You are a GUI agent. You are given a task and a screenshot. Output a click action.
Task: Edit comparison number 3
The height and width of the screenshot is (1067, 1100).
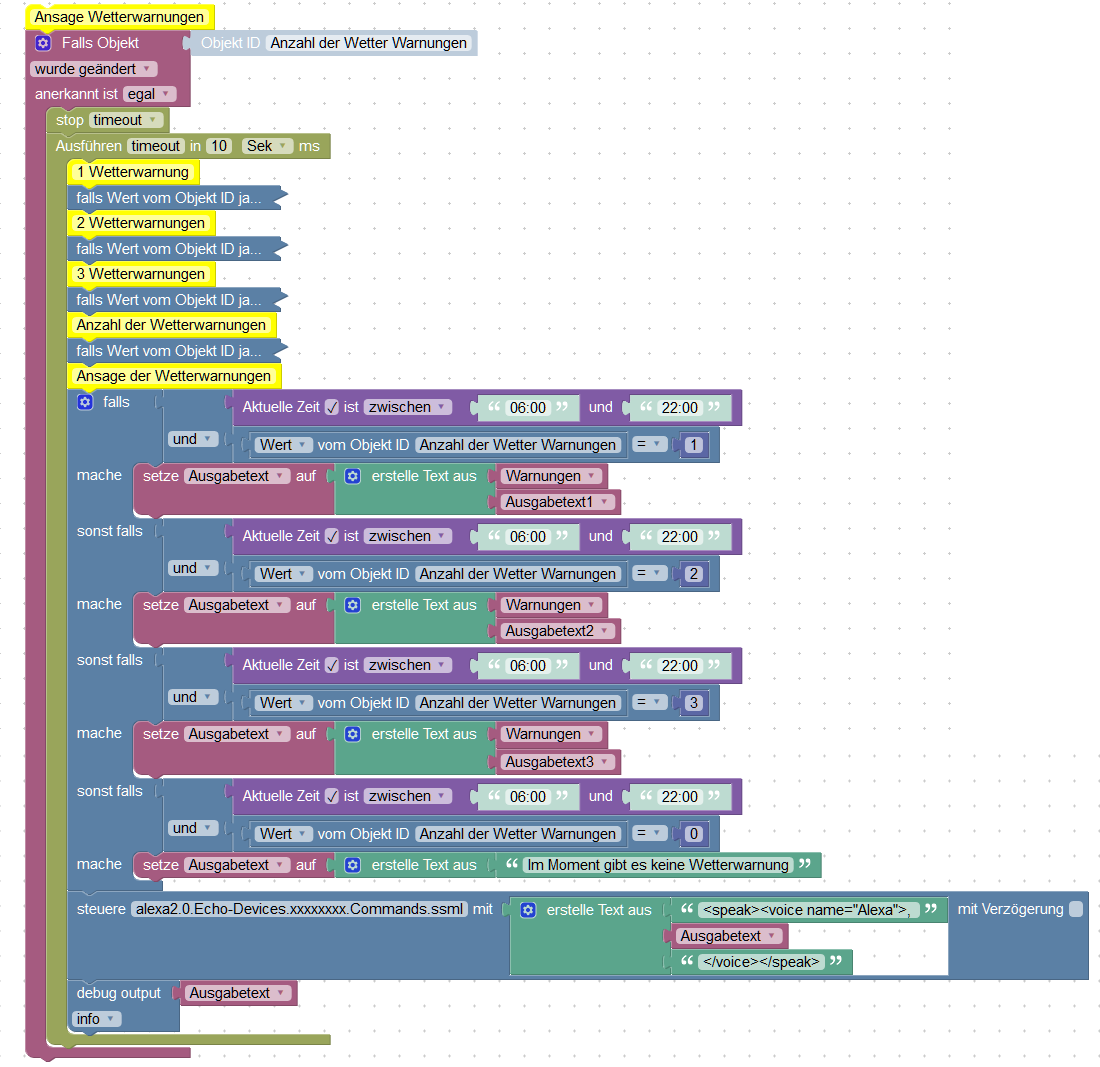[694, 703]
